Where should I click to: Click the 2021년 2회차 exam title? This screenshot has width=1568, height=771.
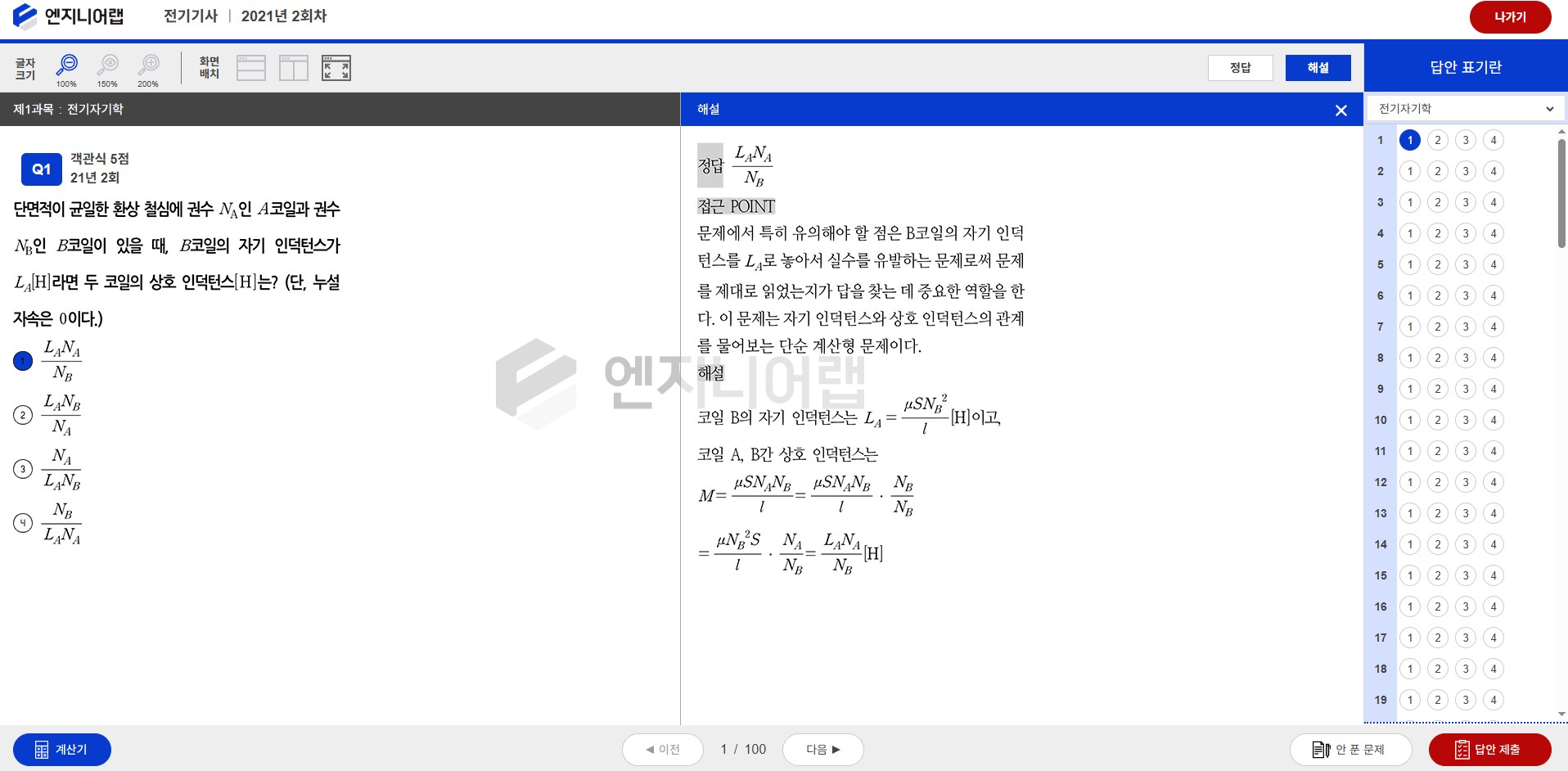284,16
